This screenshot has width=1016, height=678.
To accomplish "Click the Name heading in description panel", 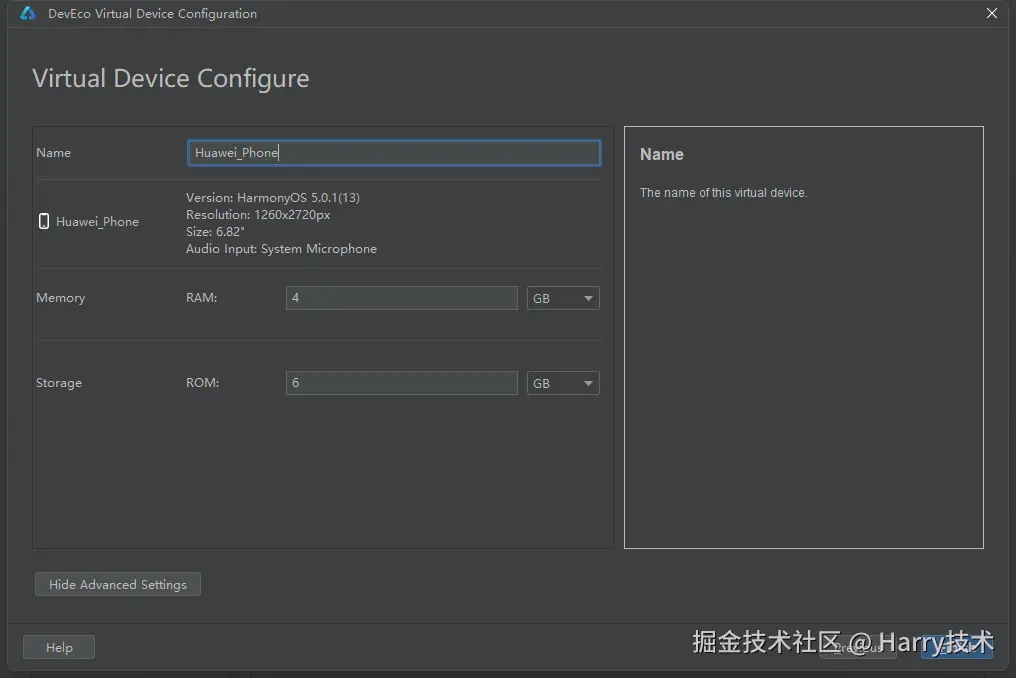I will [662, 155].
